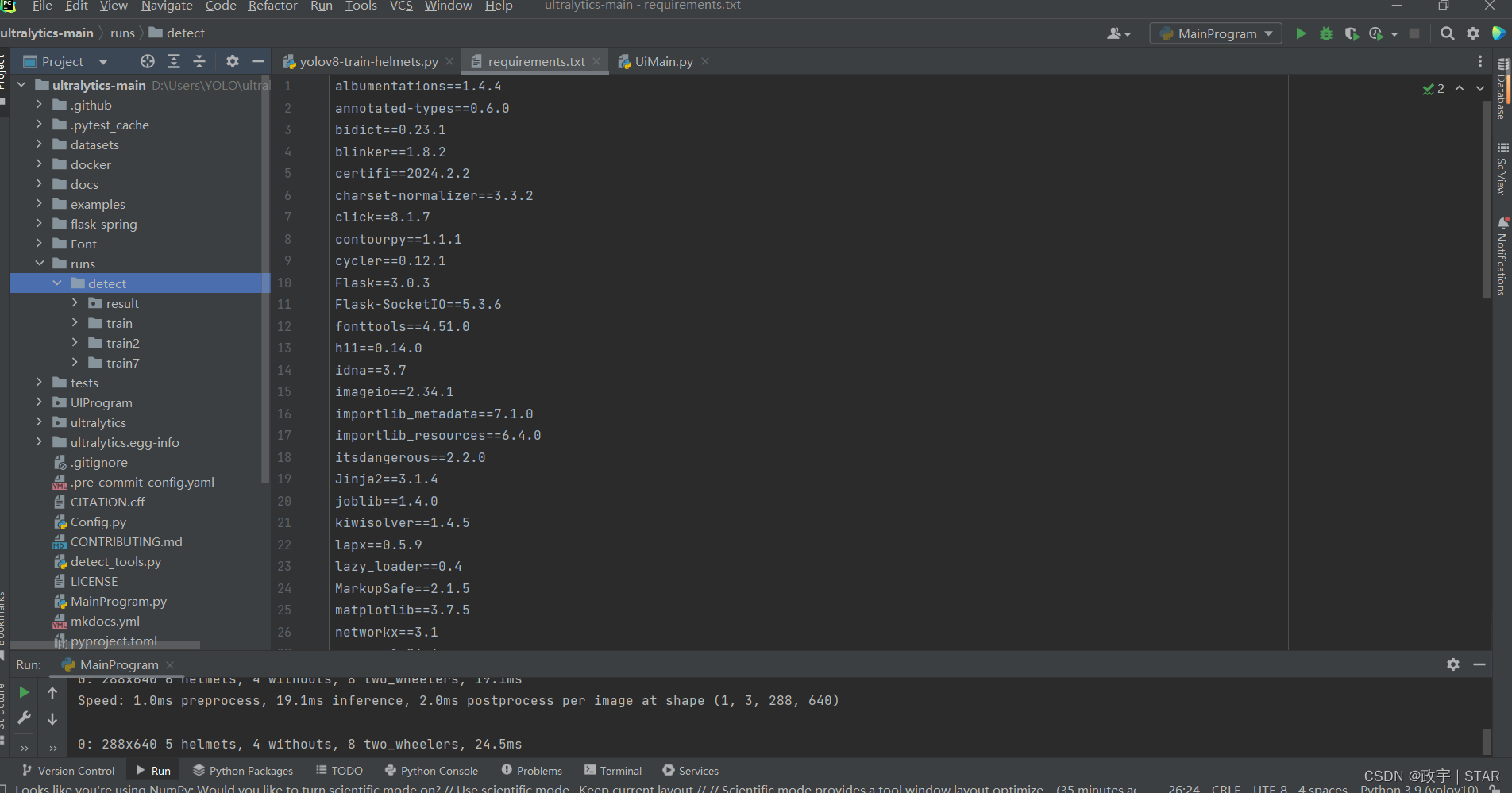The width and height of the screenshot is (1512, 793).
Task: Rerun MainProgram in Run panel
Action: pyautogui.click(x=25, y=692)
